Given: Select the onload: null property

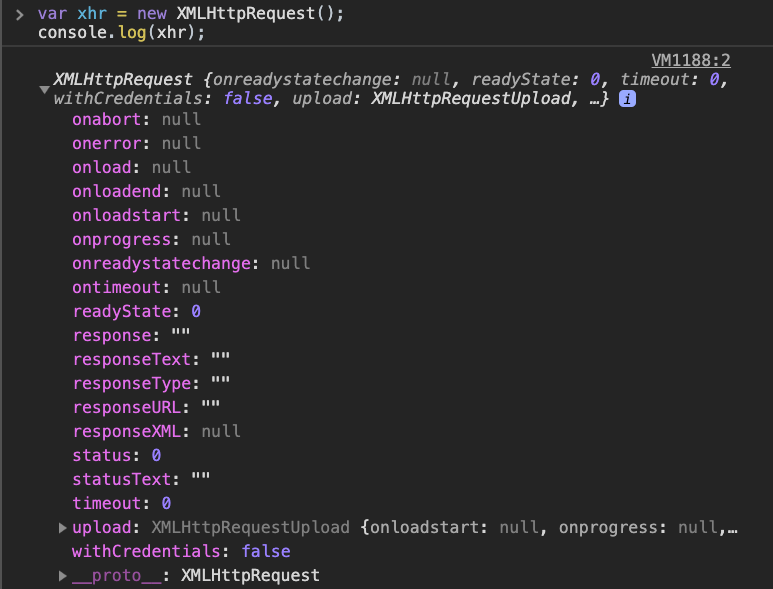Looking at the screenshot, I should tap(132, 168).
